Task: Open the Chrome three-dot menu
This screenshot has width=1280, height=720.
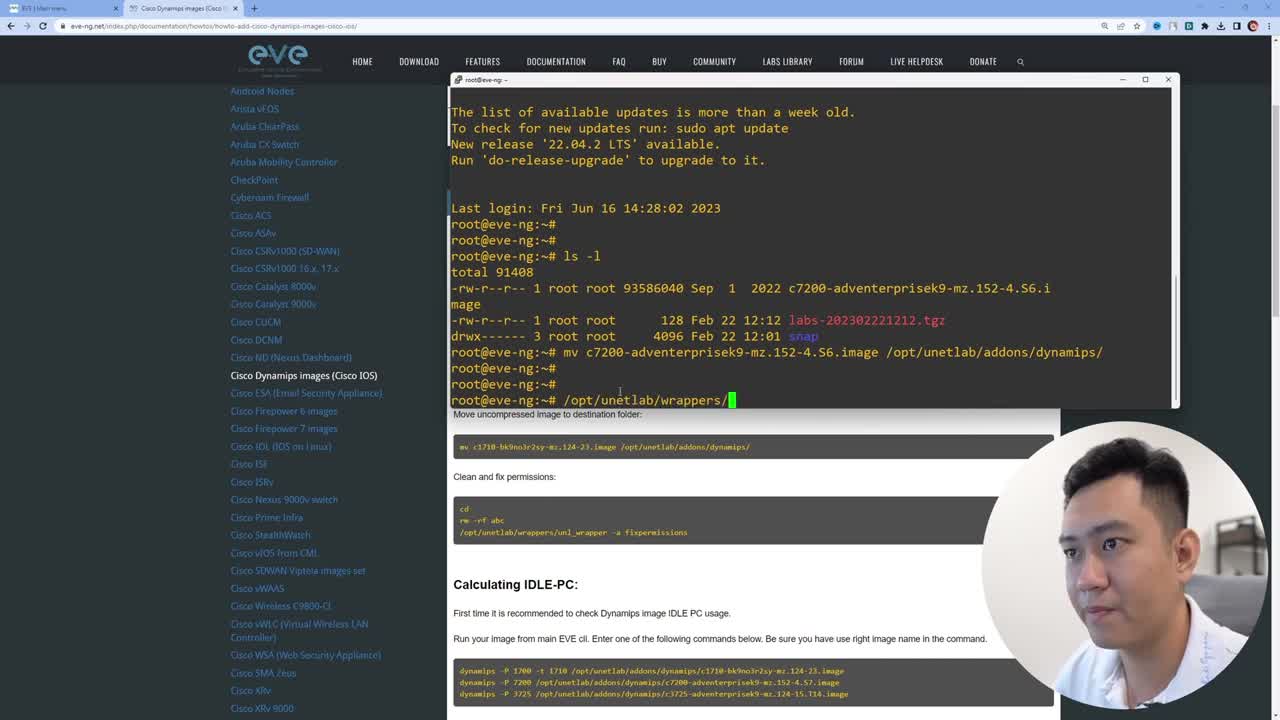Action: coord(1269,26)
